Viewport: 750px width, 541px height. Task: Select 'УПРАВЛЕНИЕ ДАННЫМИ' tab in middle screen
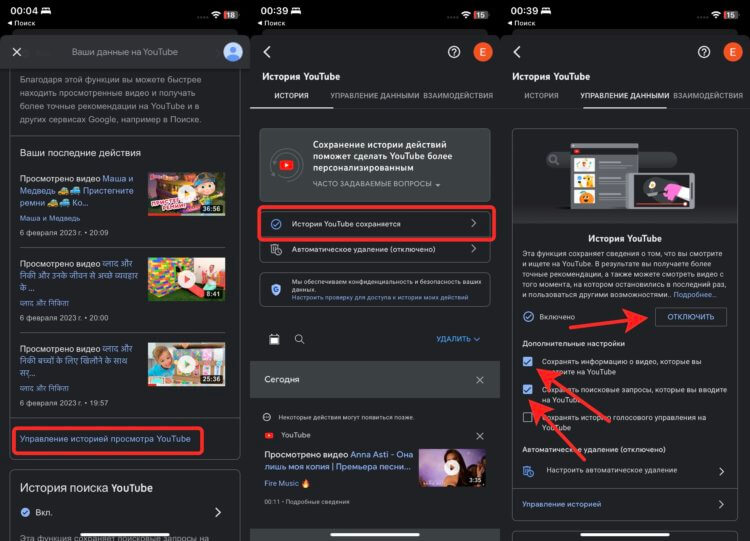click(x=375, y=96)
